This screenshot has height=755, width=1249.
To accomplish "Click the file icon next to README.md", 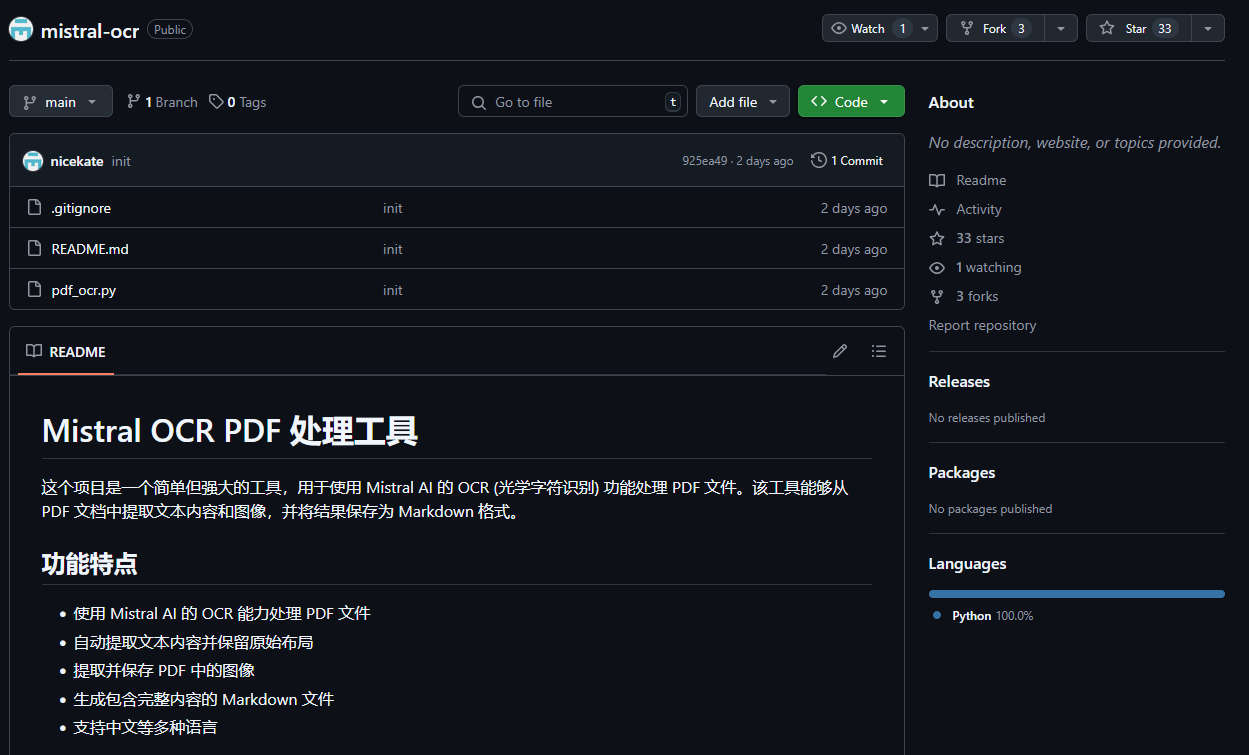I will (33, 249).
